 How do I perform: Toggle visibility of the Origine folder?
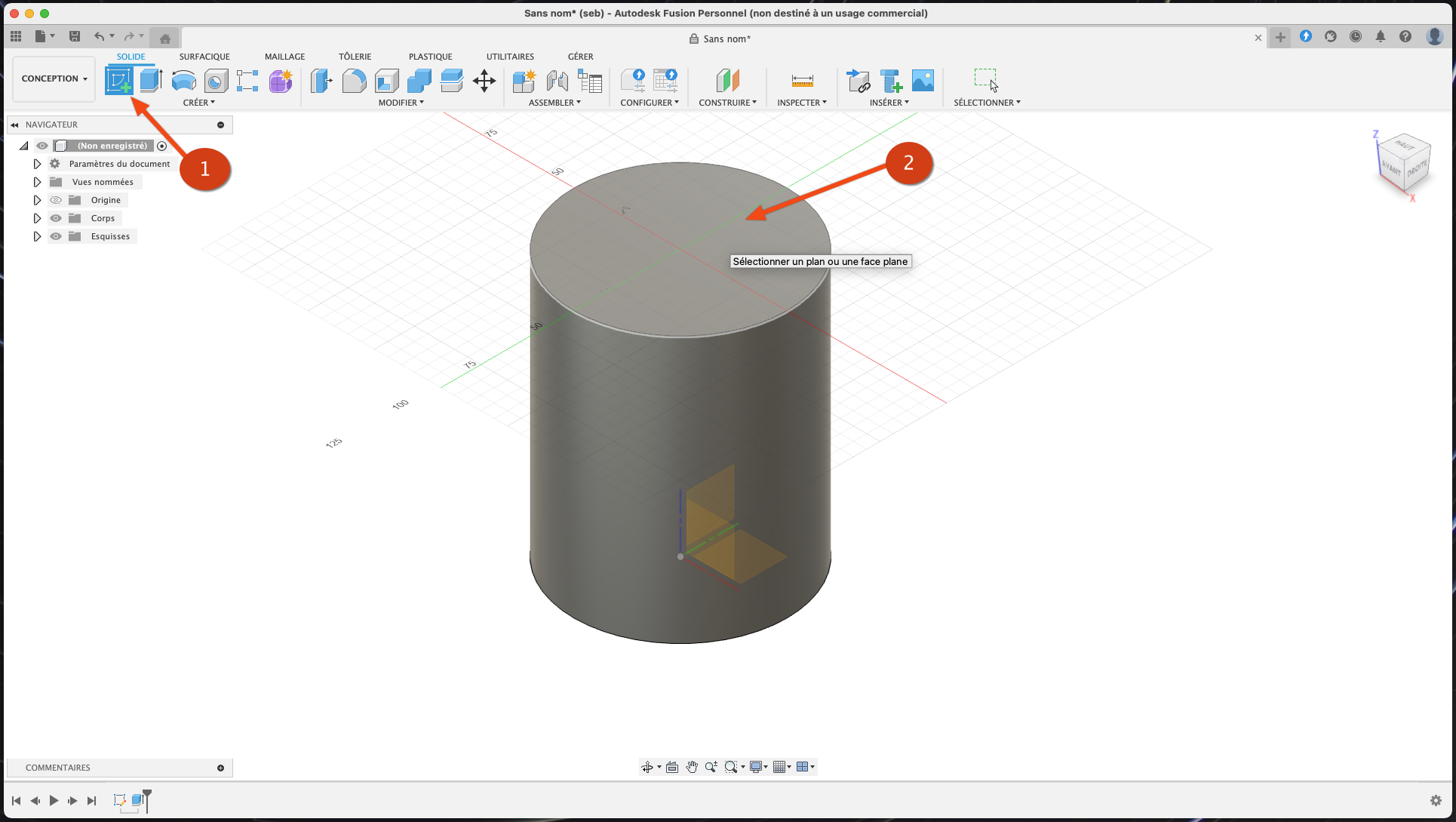[x=56, y=200]
